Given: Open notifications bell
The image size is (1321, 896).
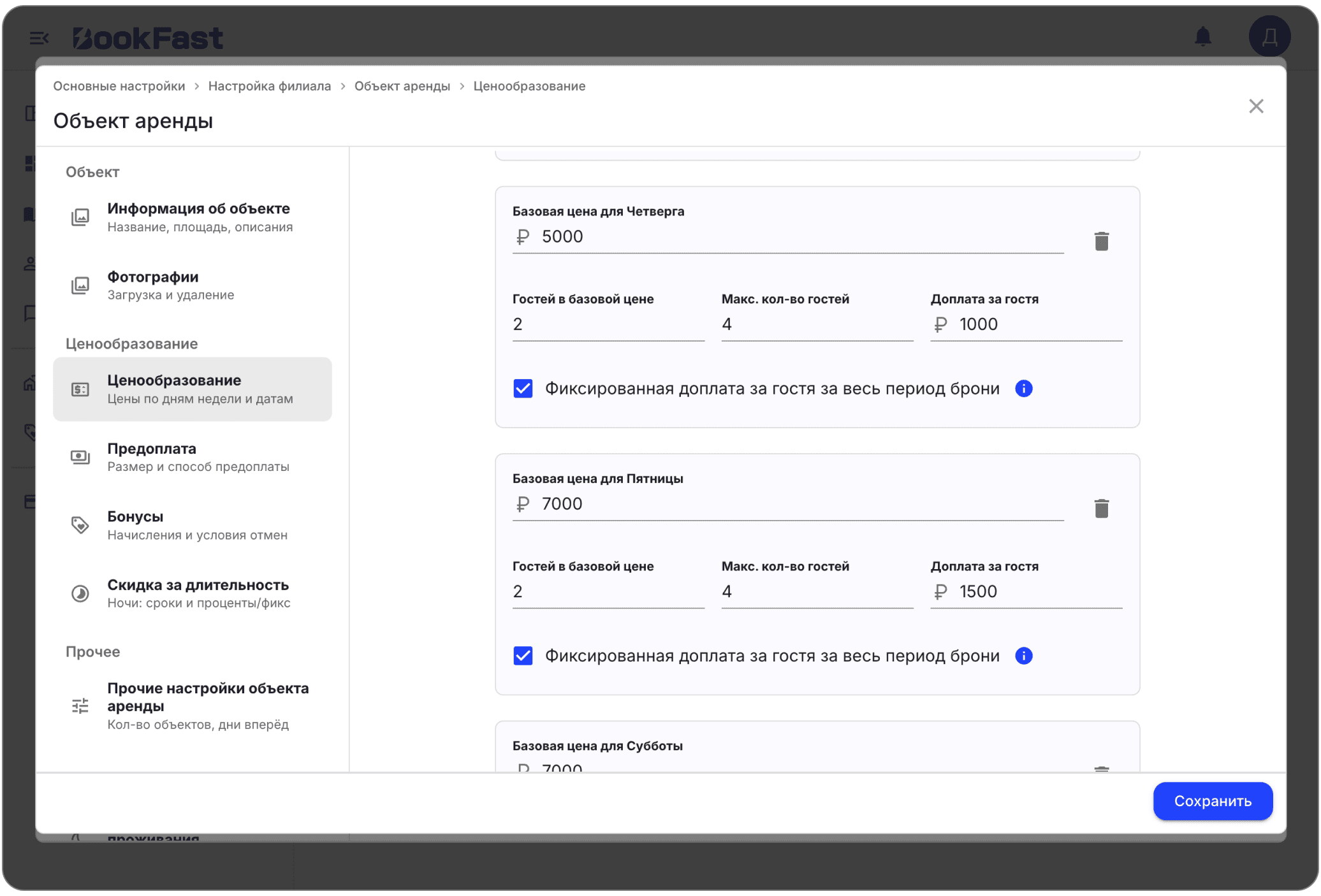Looking at the screenshot, I should [x=1202, y=37].
